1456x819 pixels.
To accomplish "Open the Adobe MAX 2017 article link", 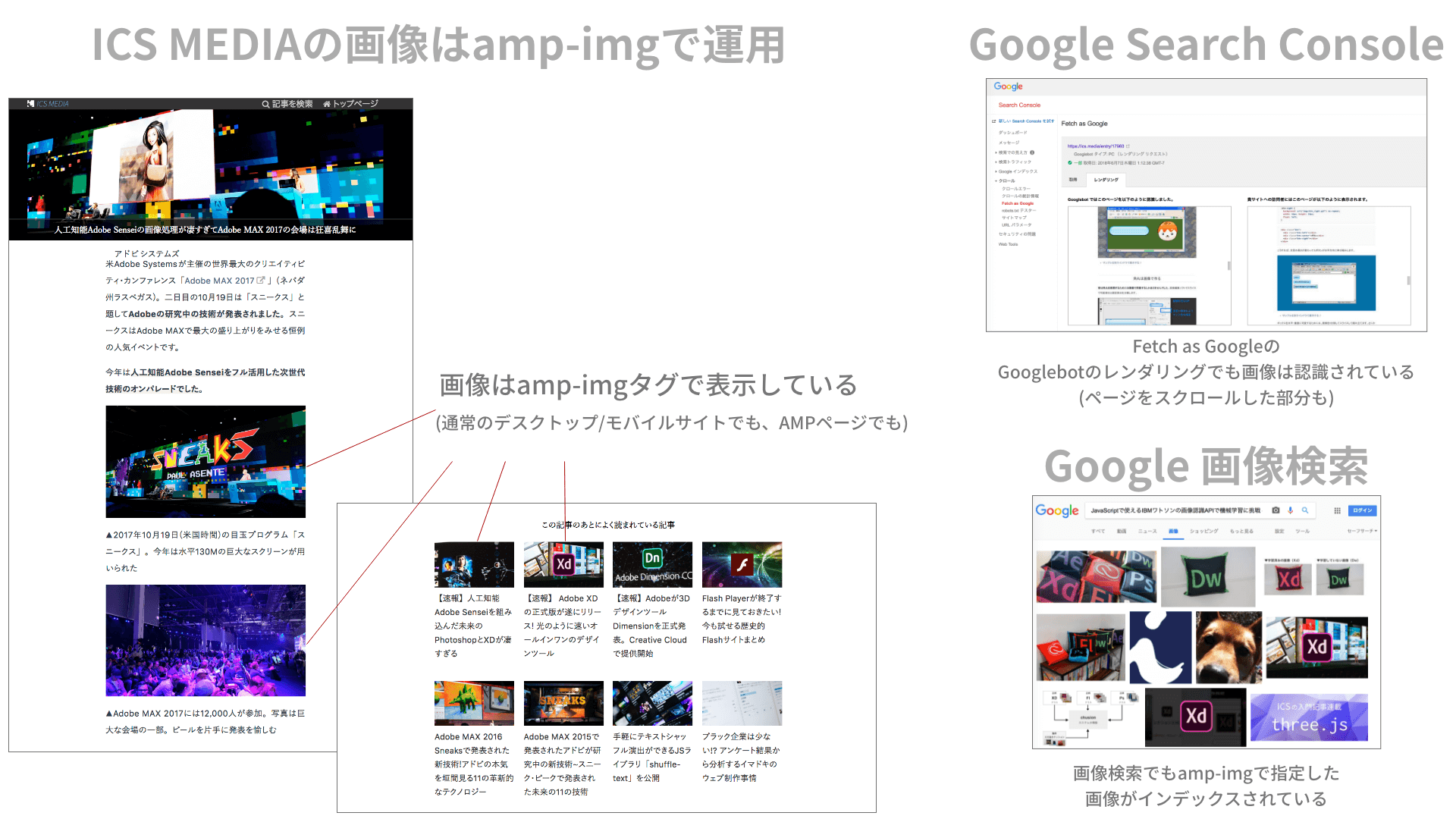I will [220, 281].
